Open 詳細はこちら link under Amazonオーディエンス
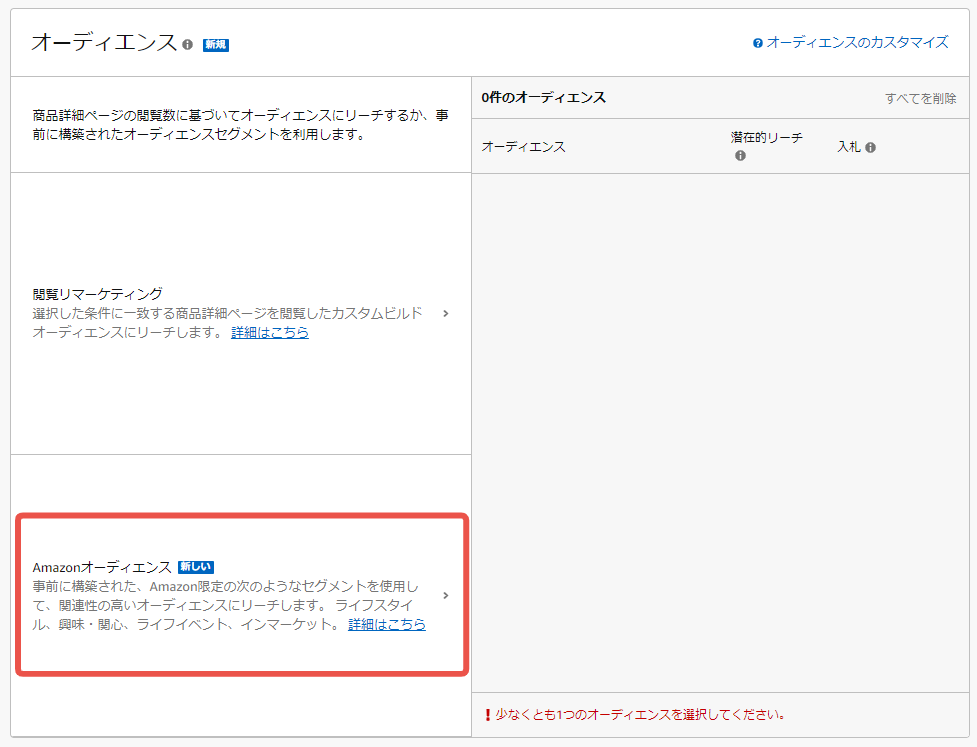Viewport: 977px width, 747px height. click(x=387, y=624)
